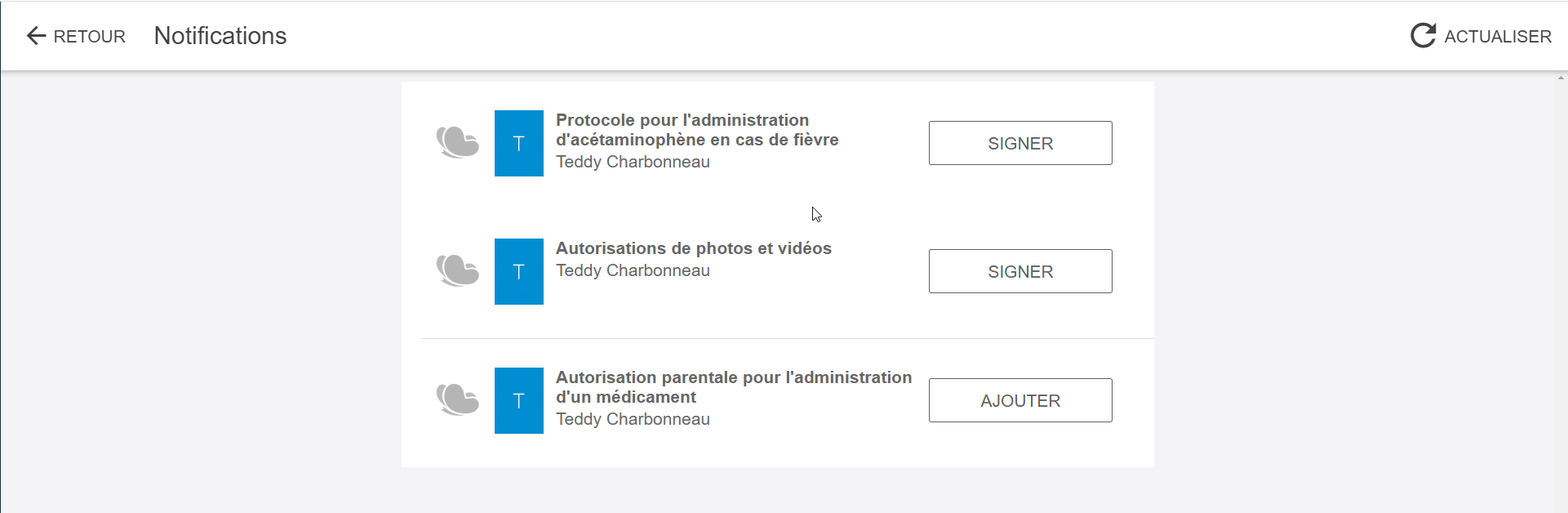Select the blue T avatar in the médicament row
Viewport: 1568px width, 513px height.
coord(519,400)
